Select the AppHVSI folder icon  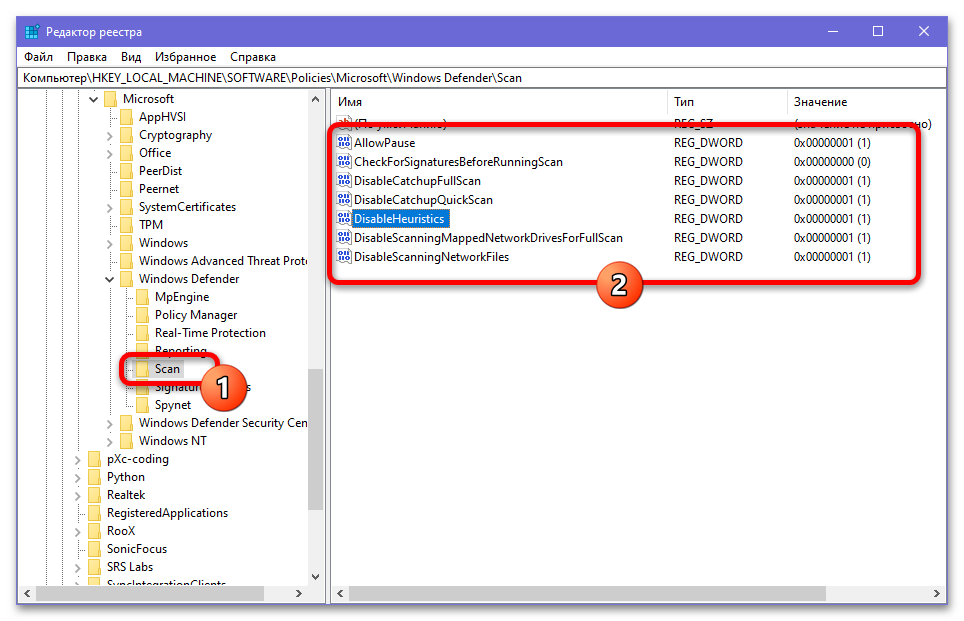[127, 117]
